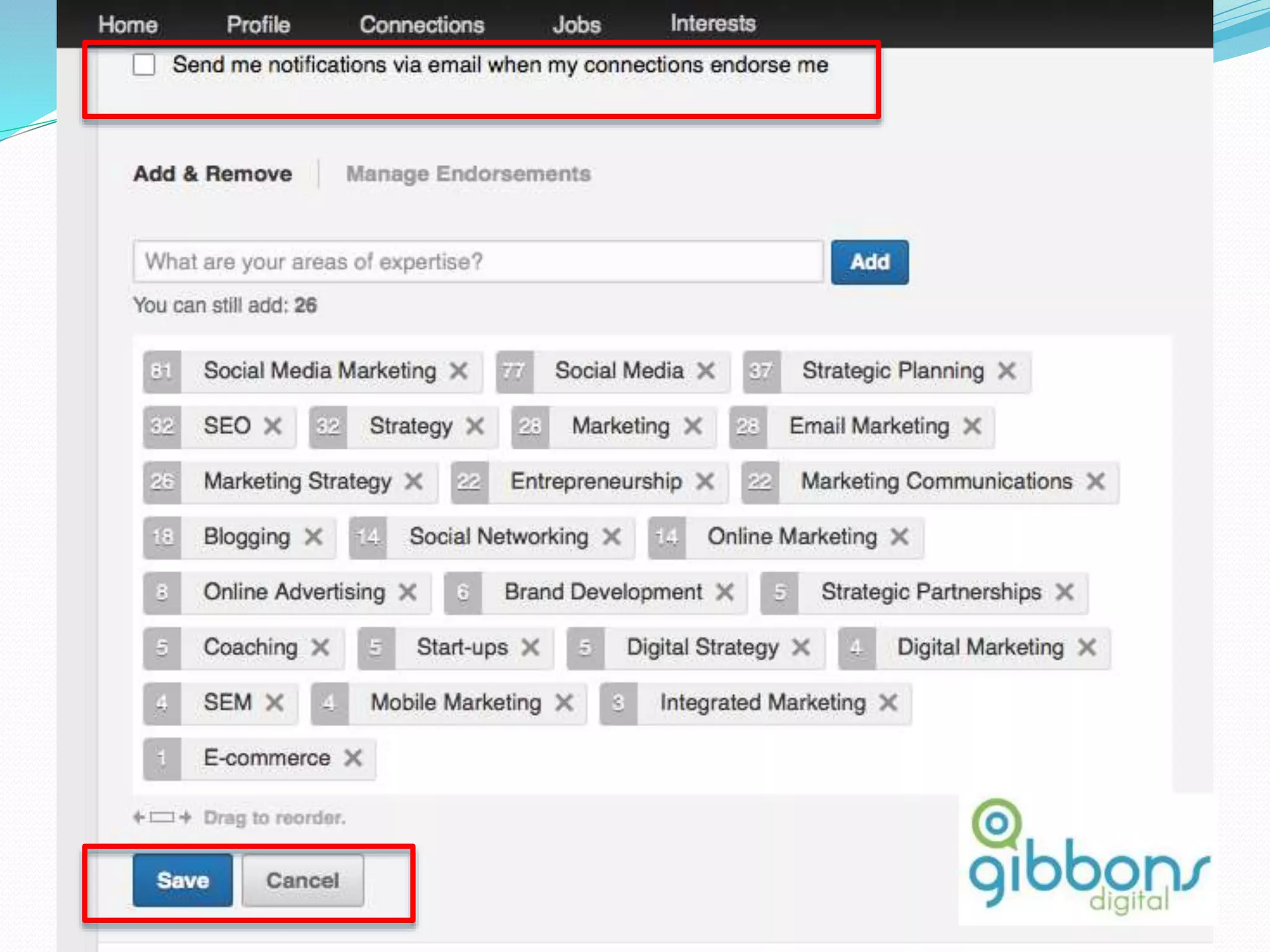Remove the Email Marketing skill
The image size is (1270, 952).
(x=972, y=426)
